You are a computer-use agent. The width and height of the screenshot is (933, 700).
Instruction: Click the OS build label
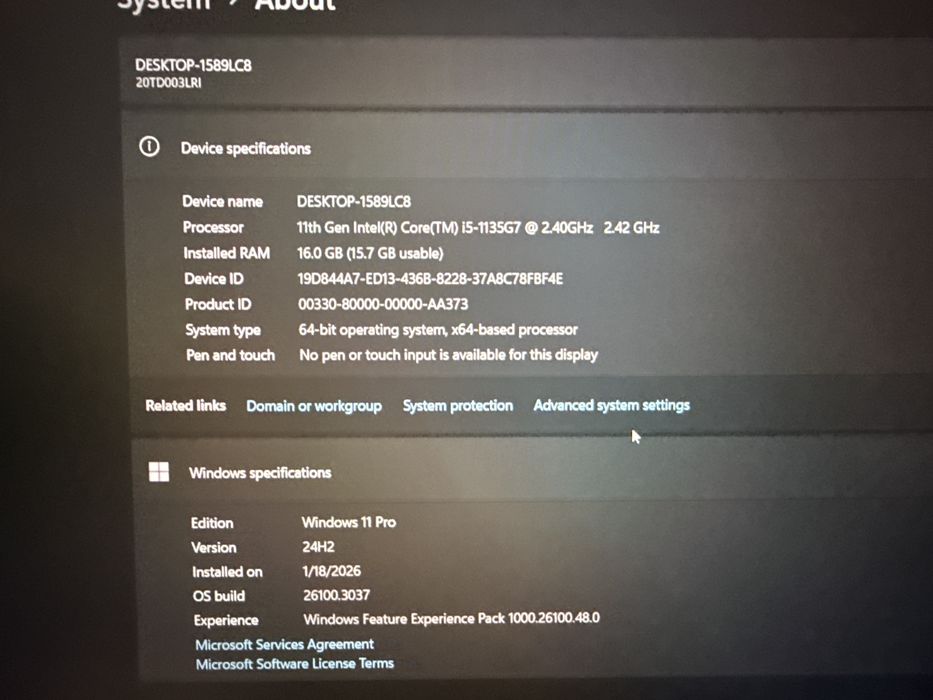coord(218,596)
